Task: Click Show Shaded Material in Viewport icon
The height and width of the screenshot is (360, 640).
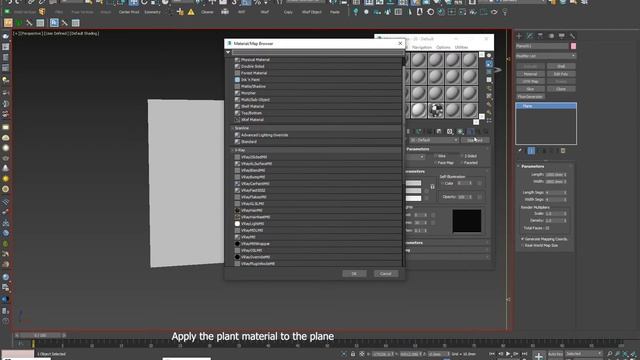Action: [x=460, y=131]
